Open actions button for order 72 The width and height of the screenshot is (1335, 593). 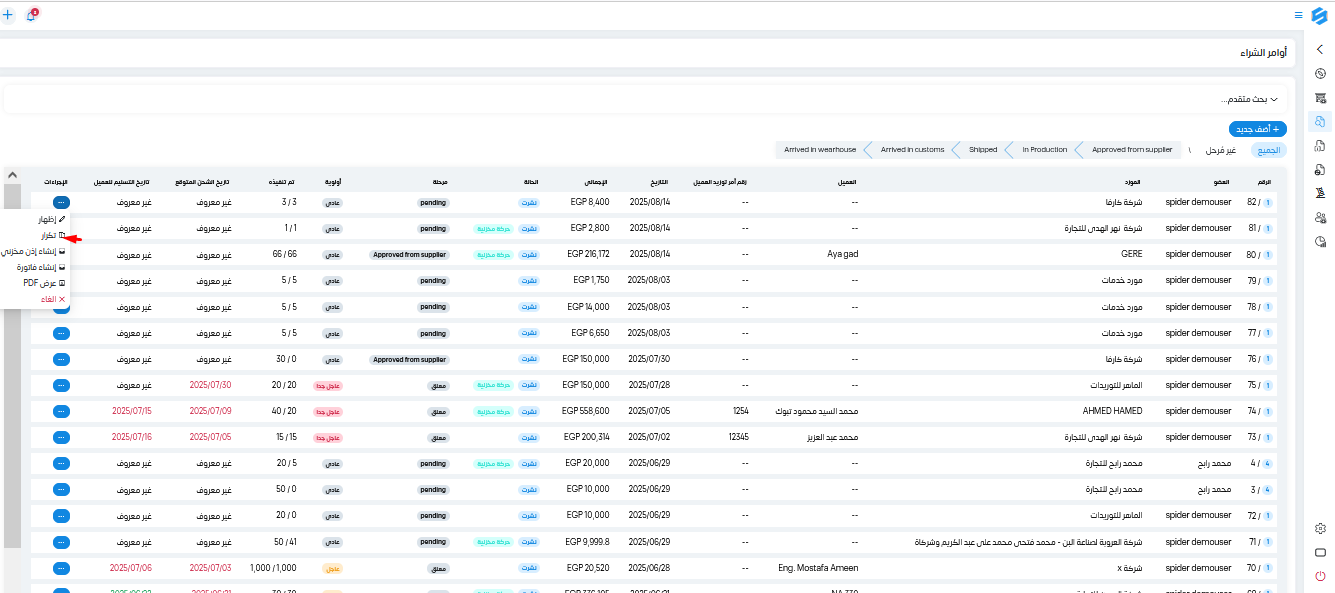click(x=61, y=515)
